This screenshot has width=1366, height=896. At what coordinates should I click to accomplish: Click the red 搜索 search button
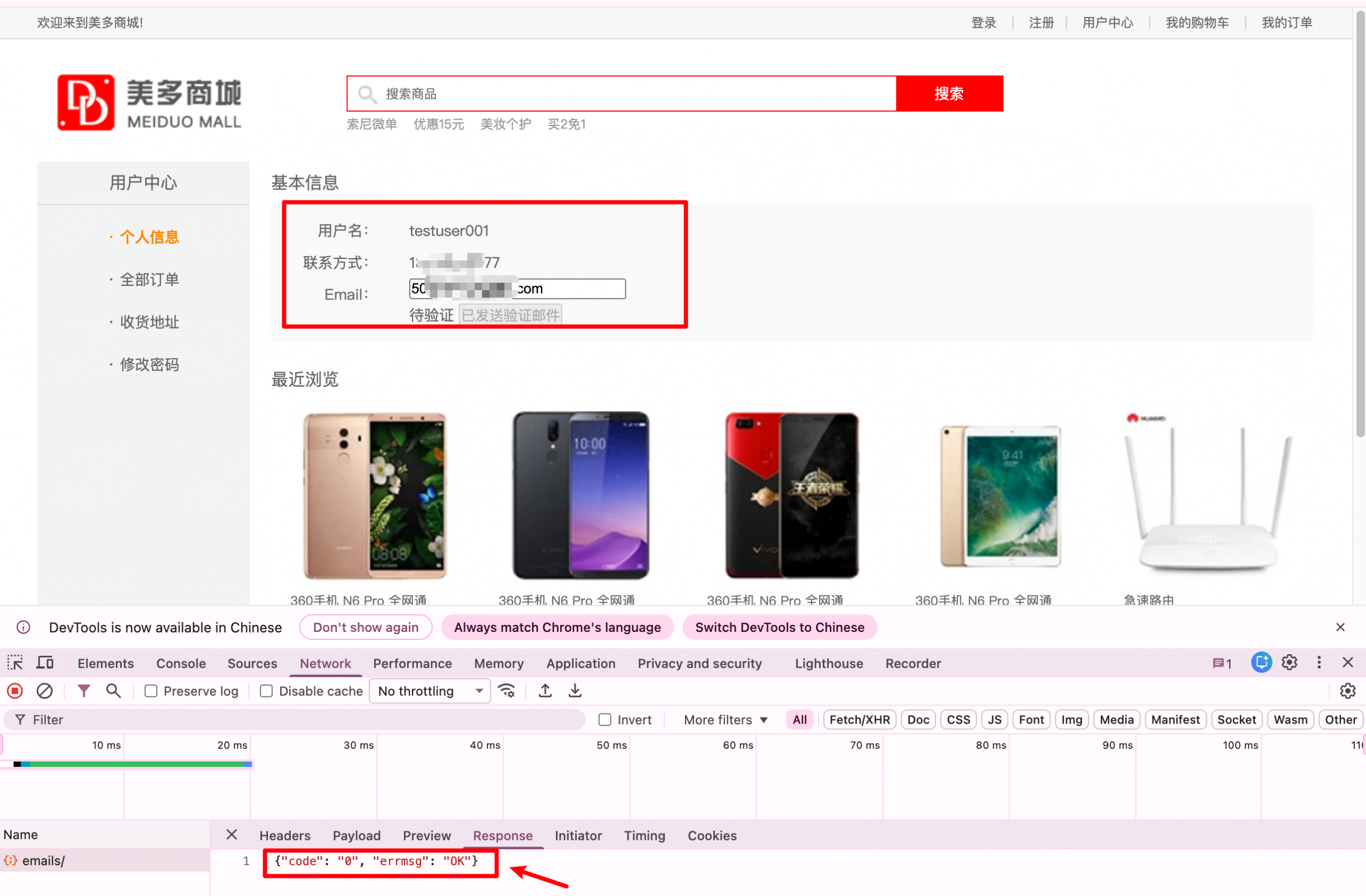(x=949, y=93)
